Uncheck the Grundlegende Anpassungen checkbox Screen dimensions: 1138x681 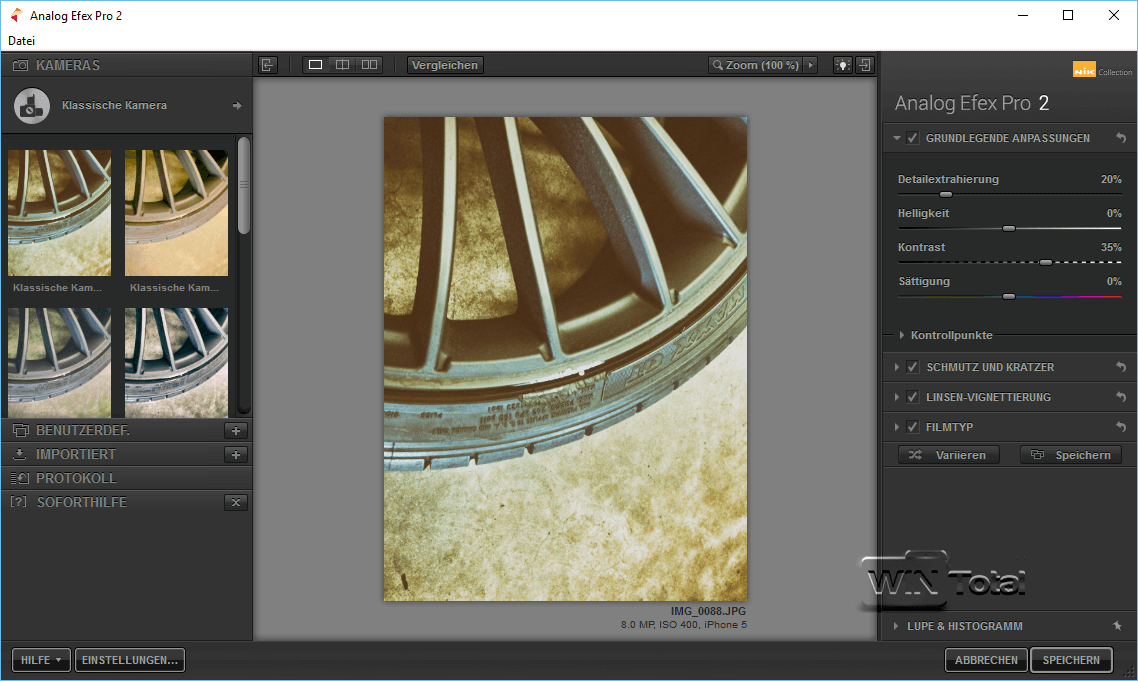(913, 138)
